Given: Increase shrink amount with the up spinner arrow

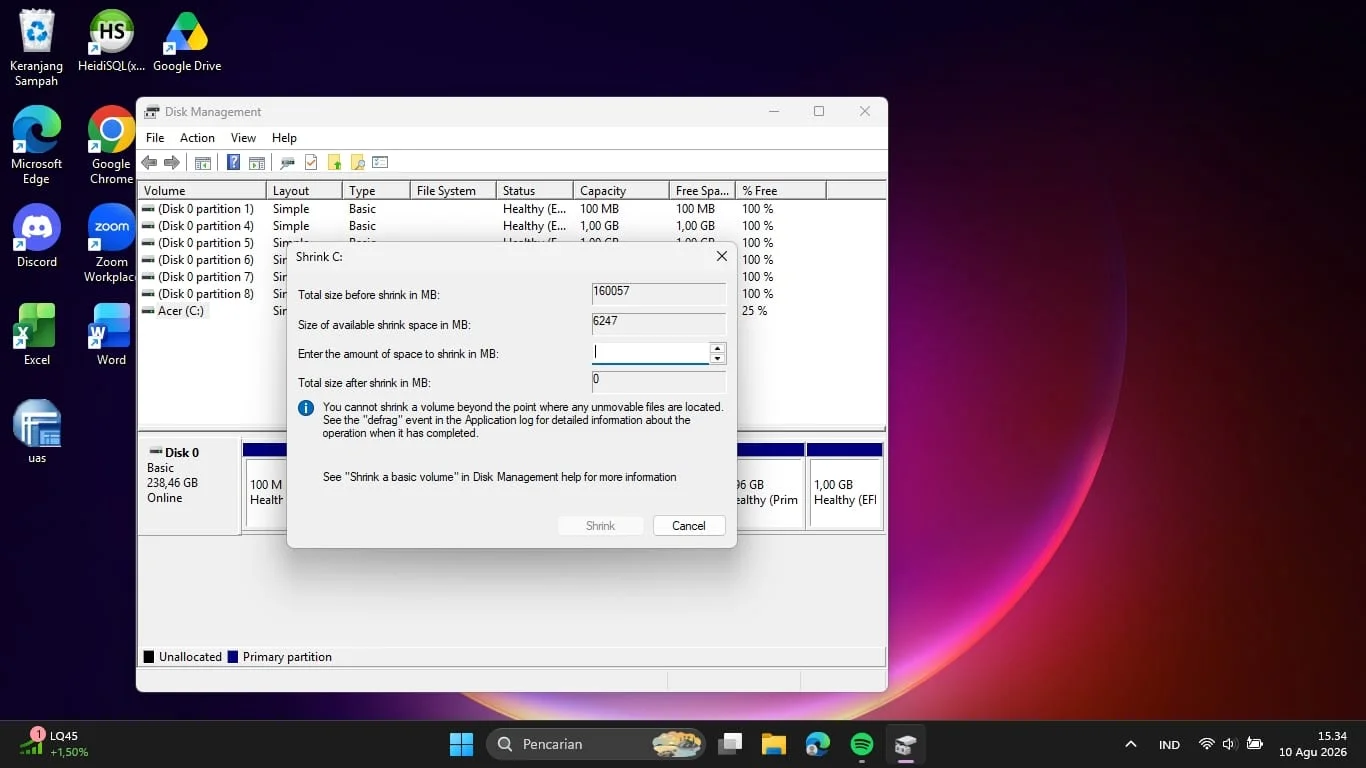Looking at the screenshot, I should point(717,348).
